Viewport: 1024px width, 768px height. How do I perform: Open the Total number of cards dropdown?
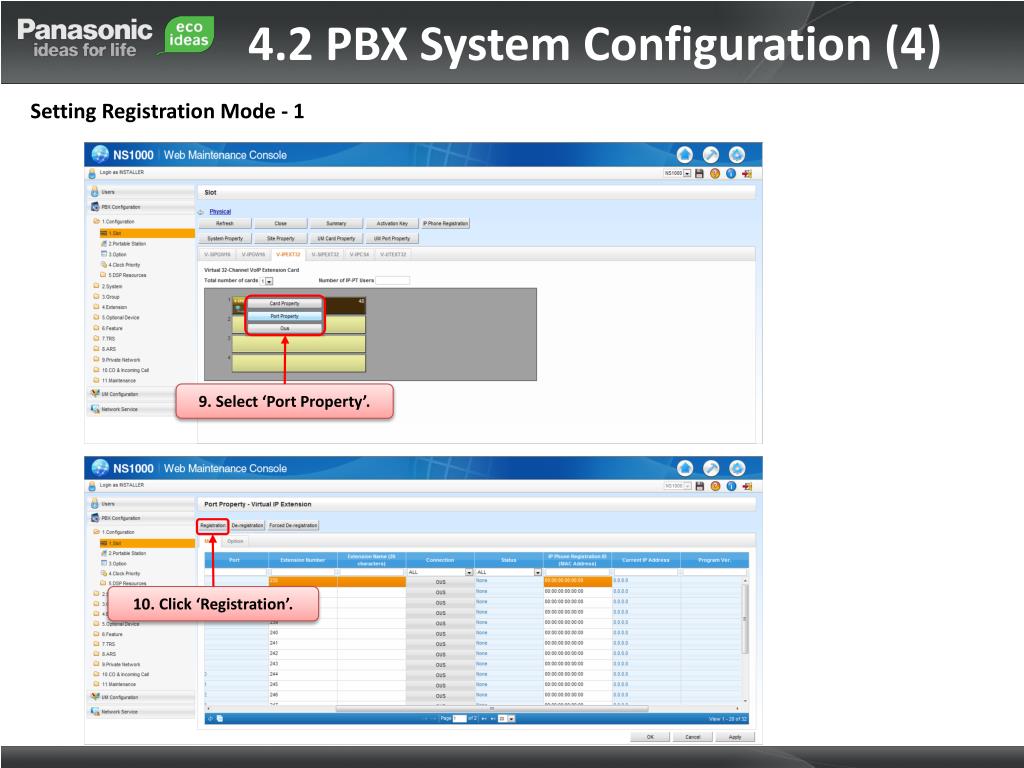tap(267, 281)
